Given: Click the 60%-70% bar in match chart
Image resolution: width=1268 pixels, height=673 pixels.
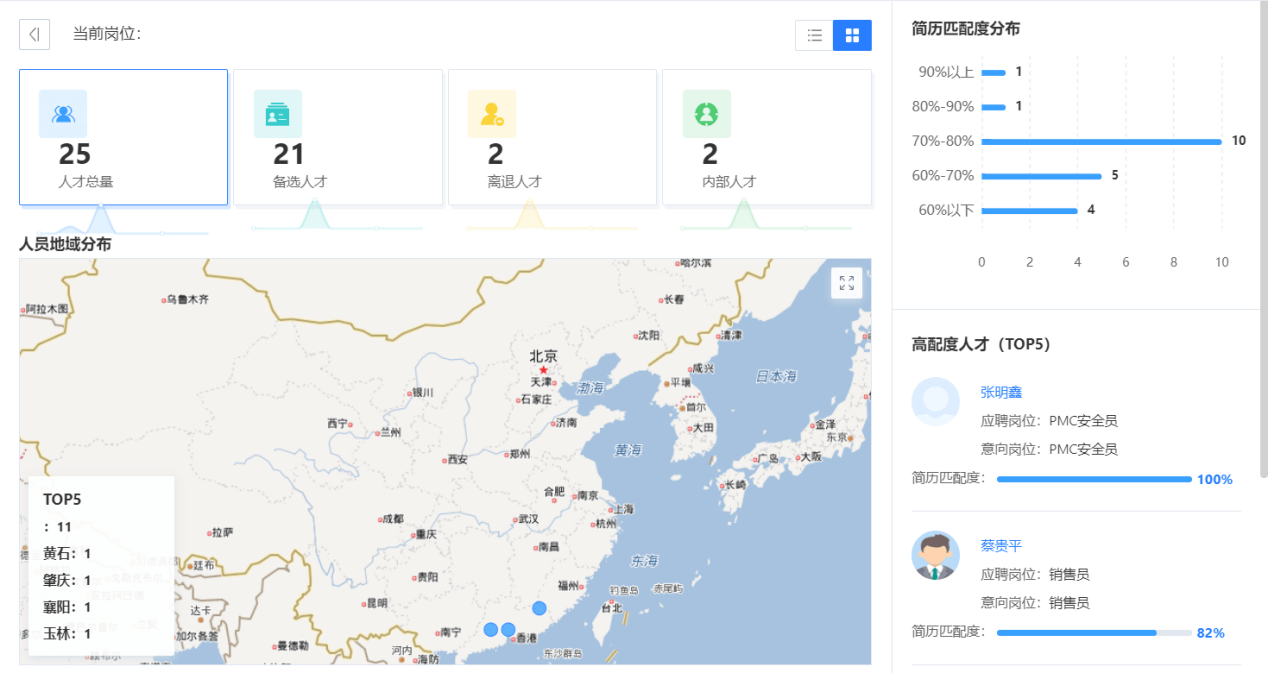Looking at the screenshot, I should coord(1041,176).
